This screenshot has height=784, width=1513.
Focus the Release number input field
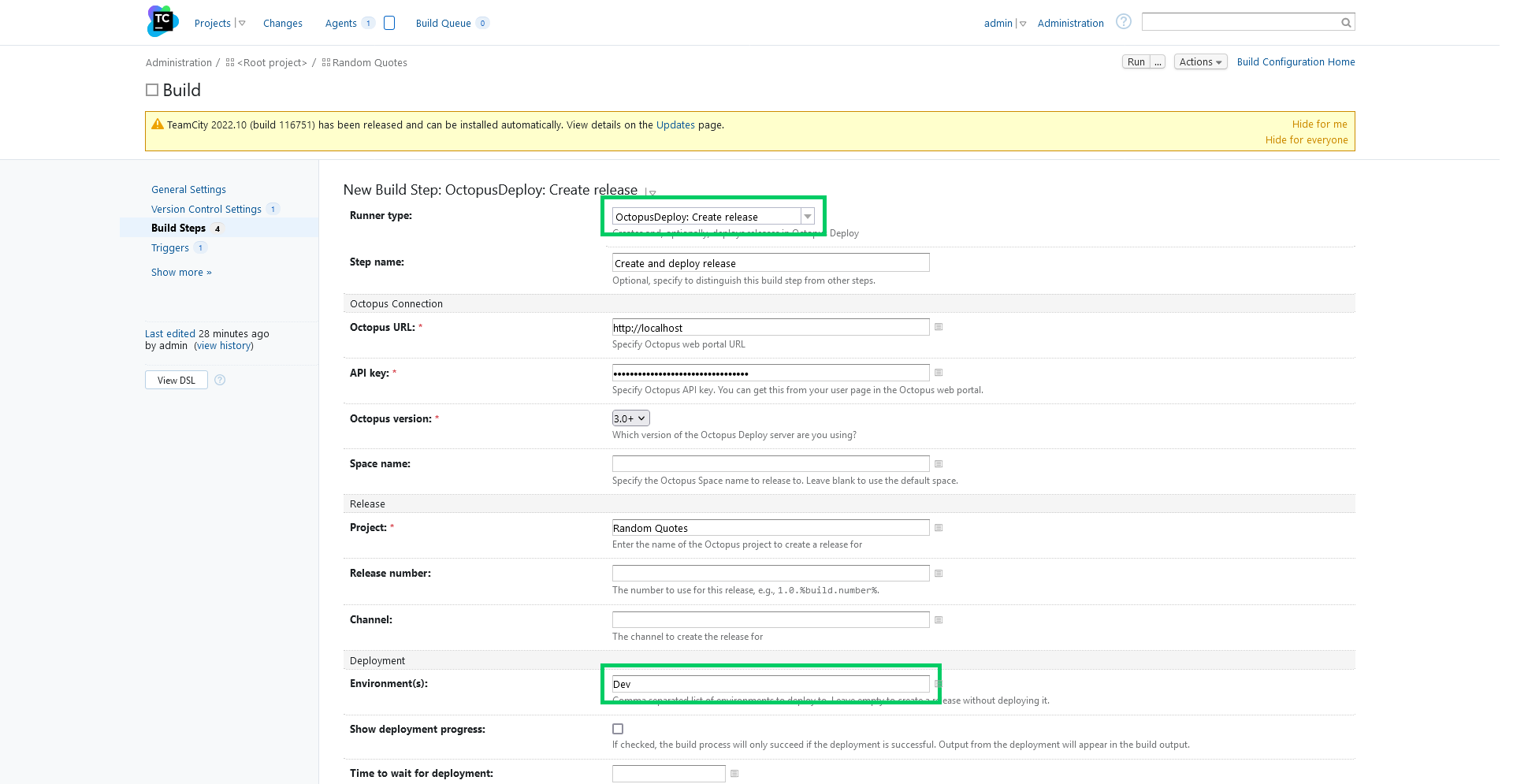[x=771, y=574]
